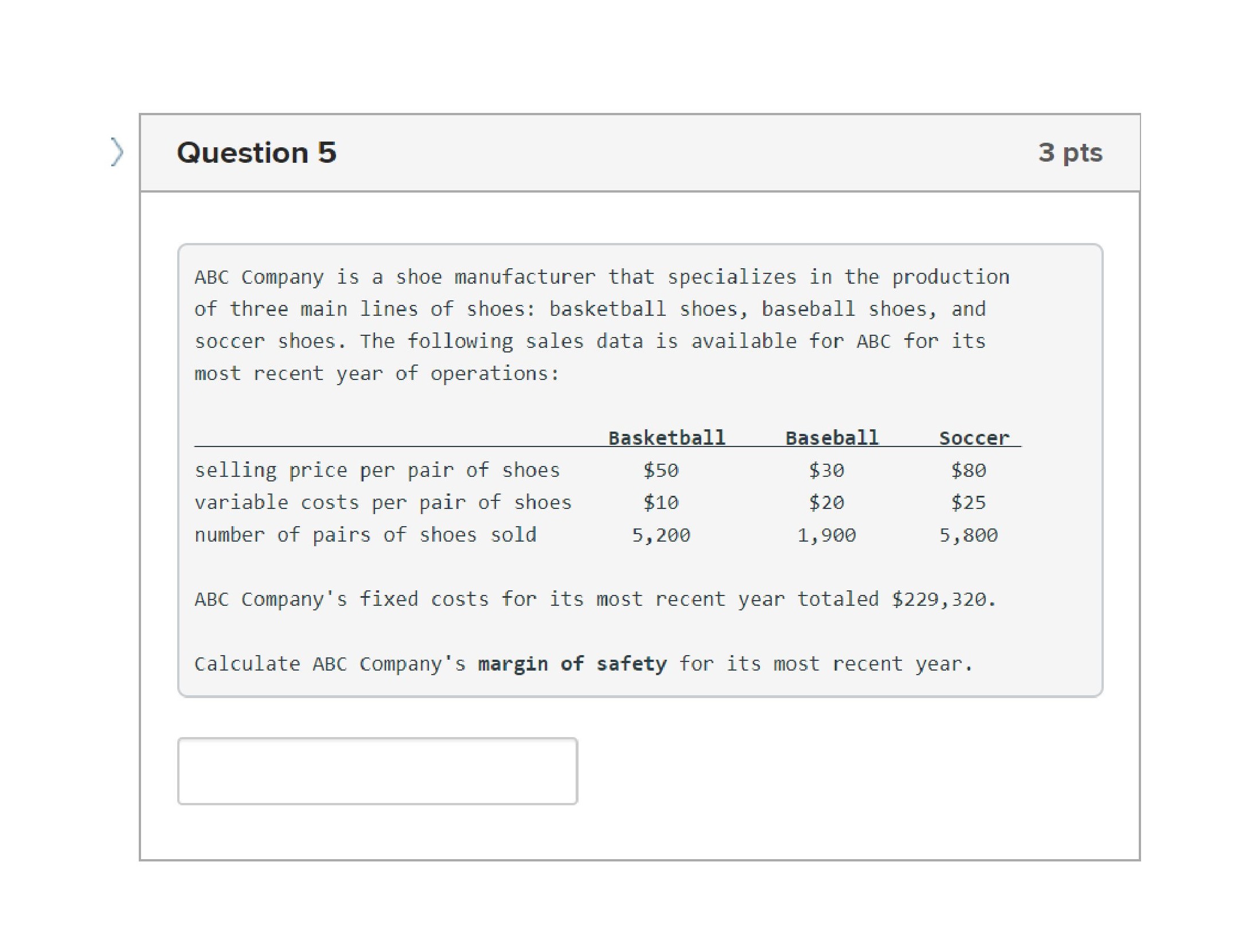Click the selling price per pair row label
1250x952 pixels.
click(377, 470)
